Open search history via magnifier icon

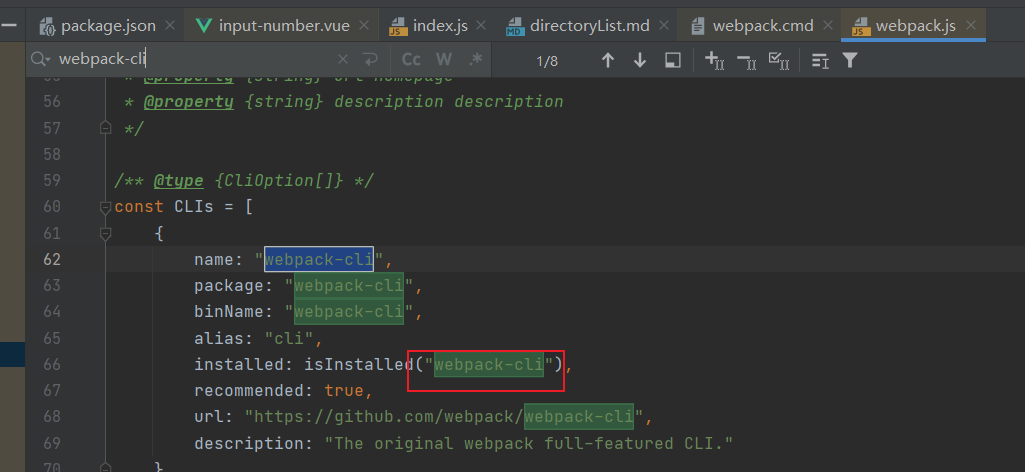[40, 59]
